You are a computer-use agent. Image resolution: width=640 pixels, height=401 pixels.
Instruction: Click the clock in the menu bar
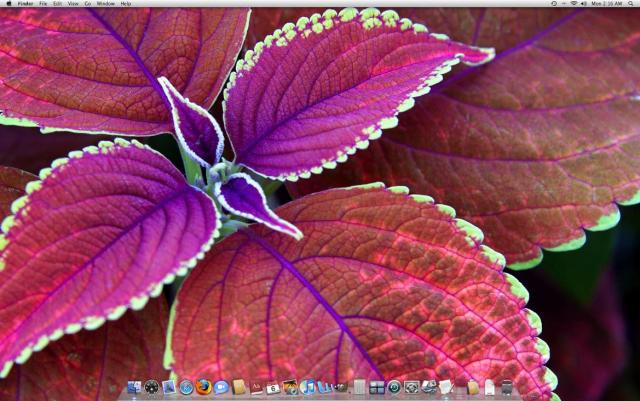point(607,3)
